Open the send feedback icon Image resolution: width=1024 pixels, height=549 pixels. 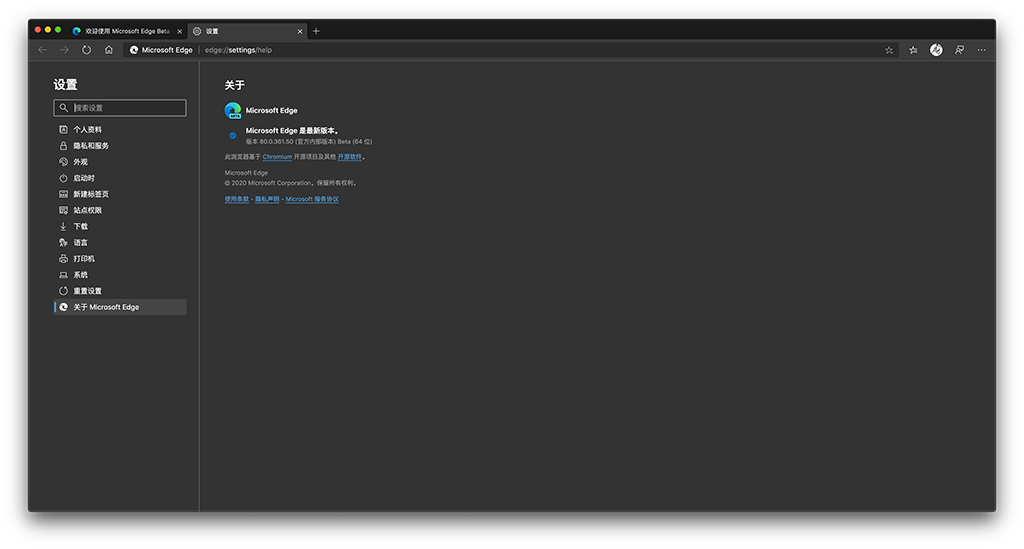959,50
